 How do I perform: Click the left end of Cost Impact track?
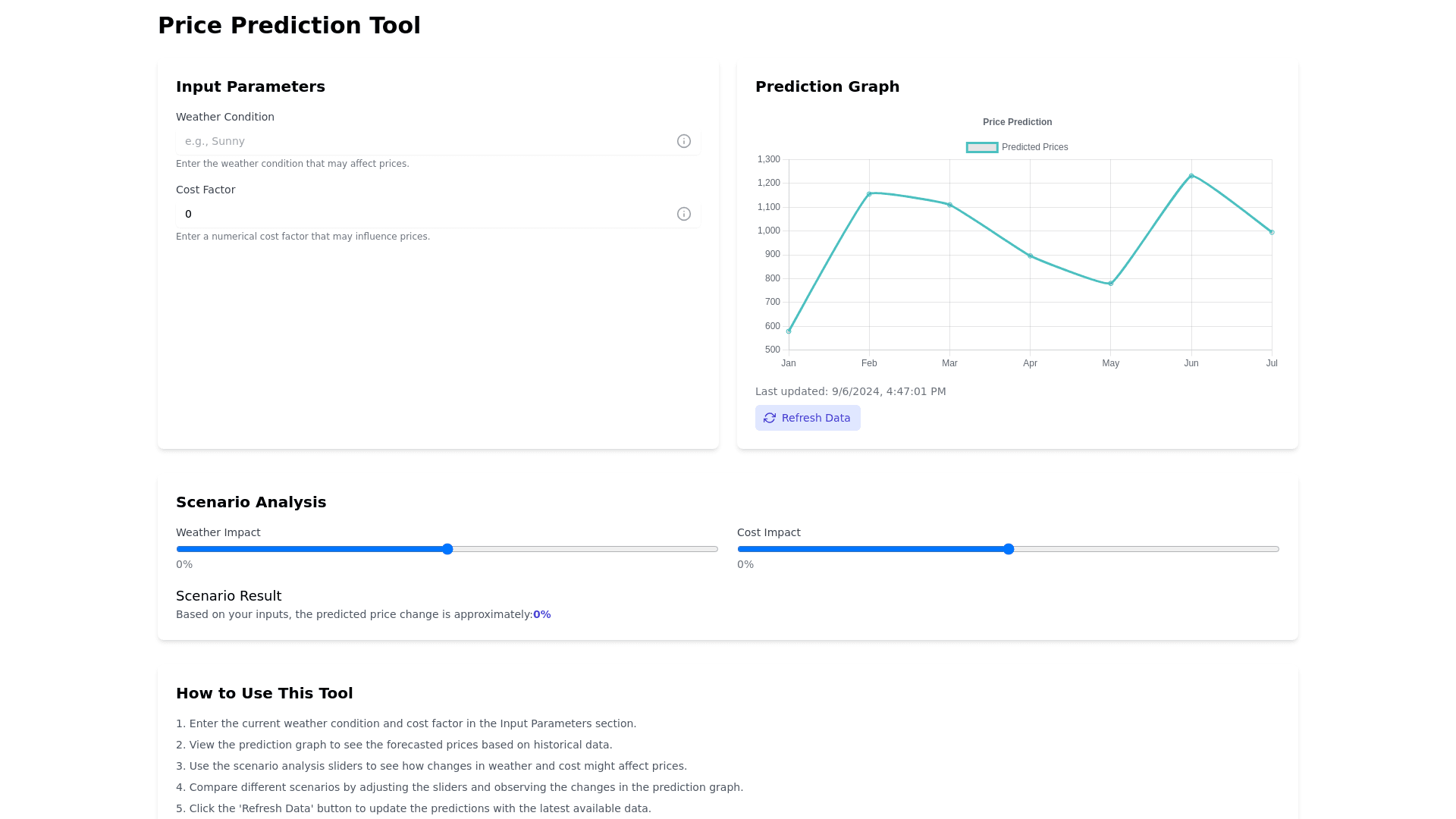tap(741, 549)
